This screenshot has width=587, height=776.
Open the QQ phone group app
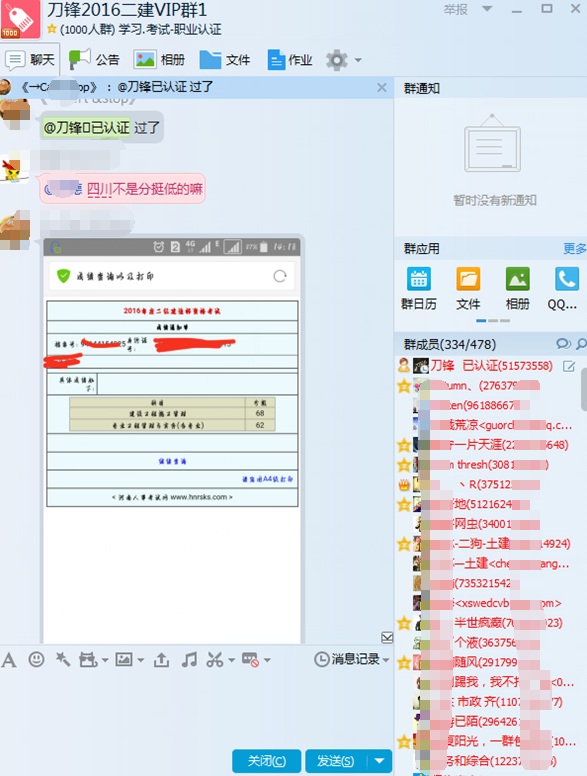(564, 289)
